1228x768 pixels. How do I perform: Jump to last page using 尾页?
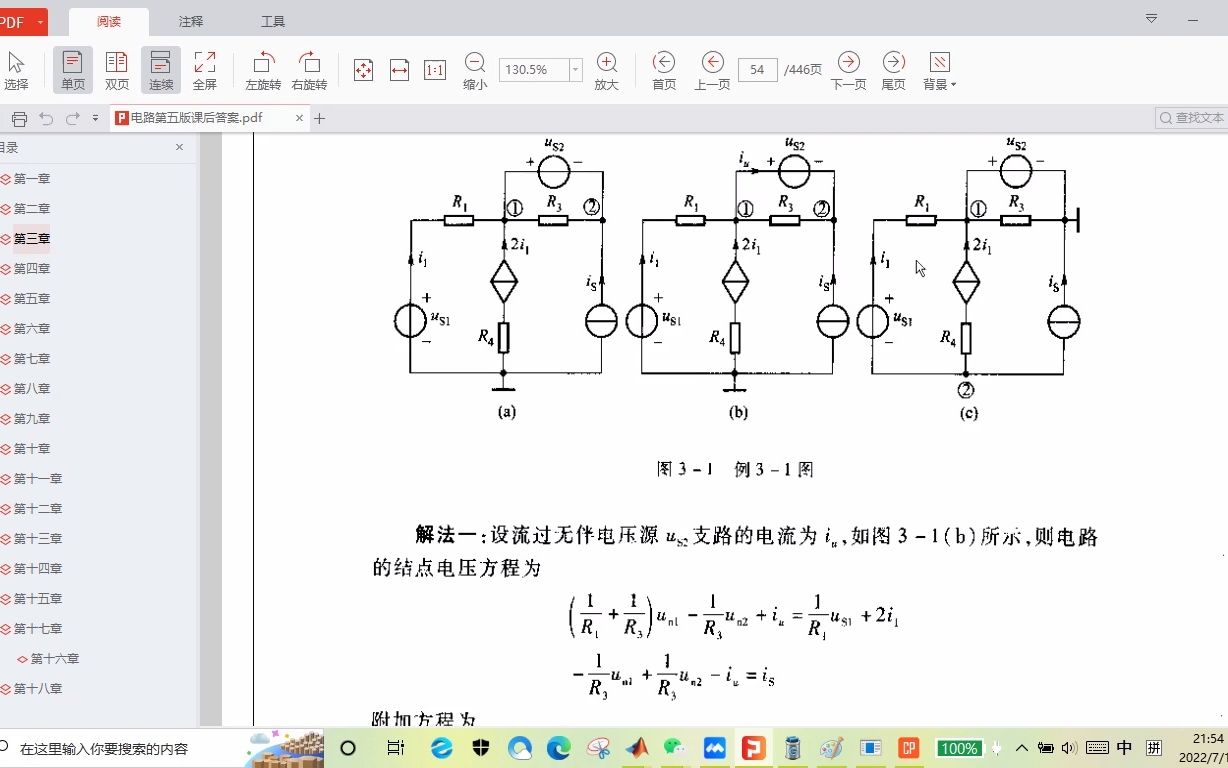pos(893,69)
